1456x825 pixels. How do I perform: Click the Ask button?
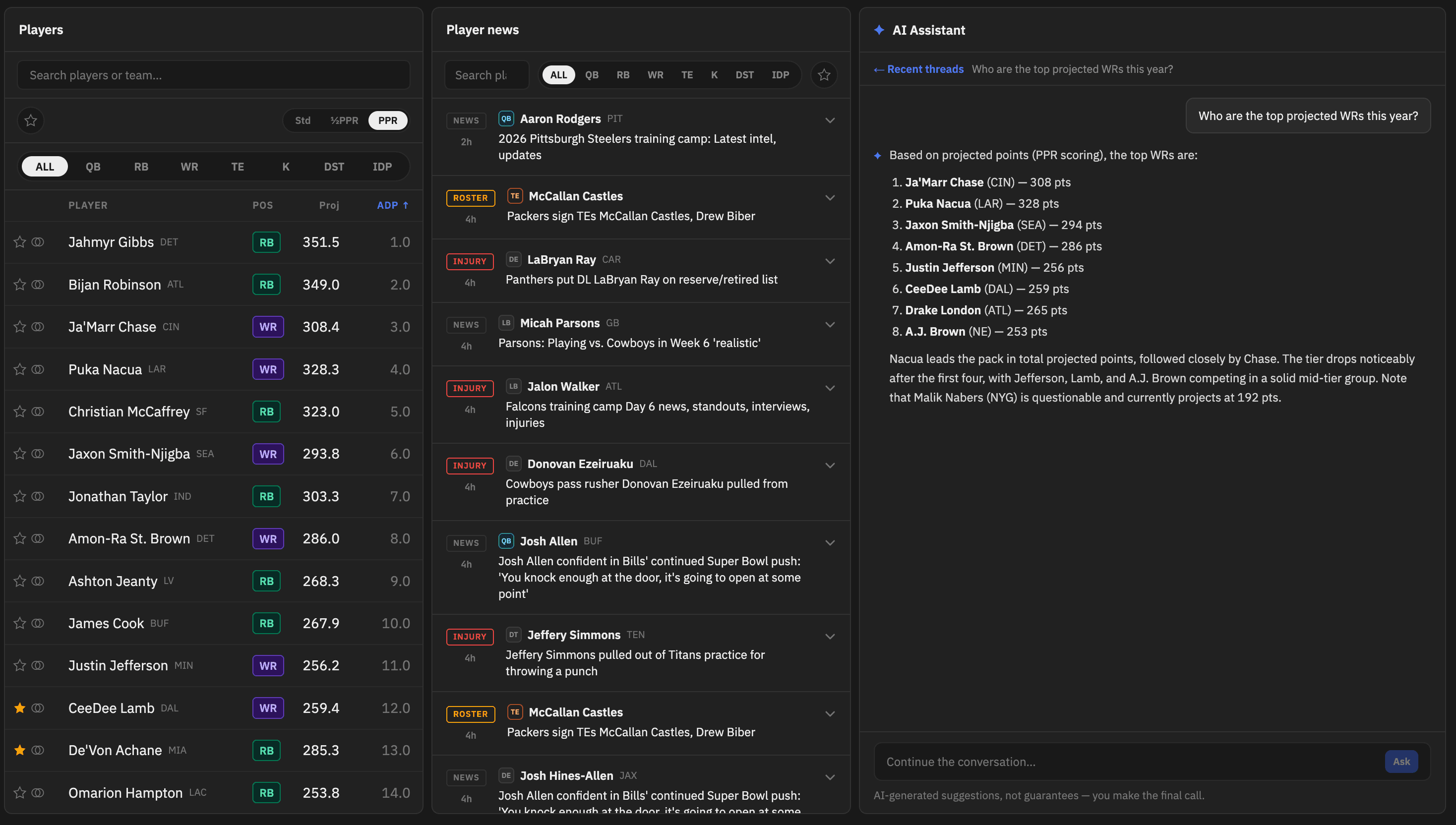click(x=1401, y=762)
